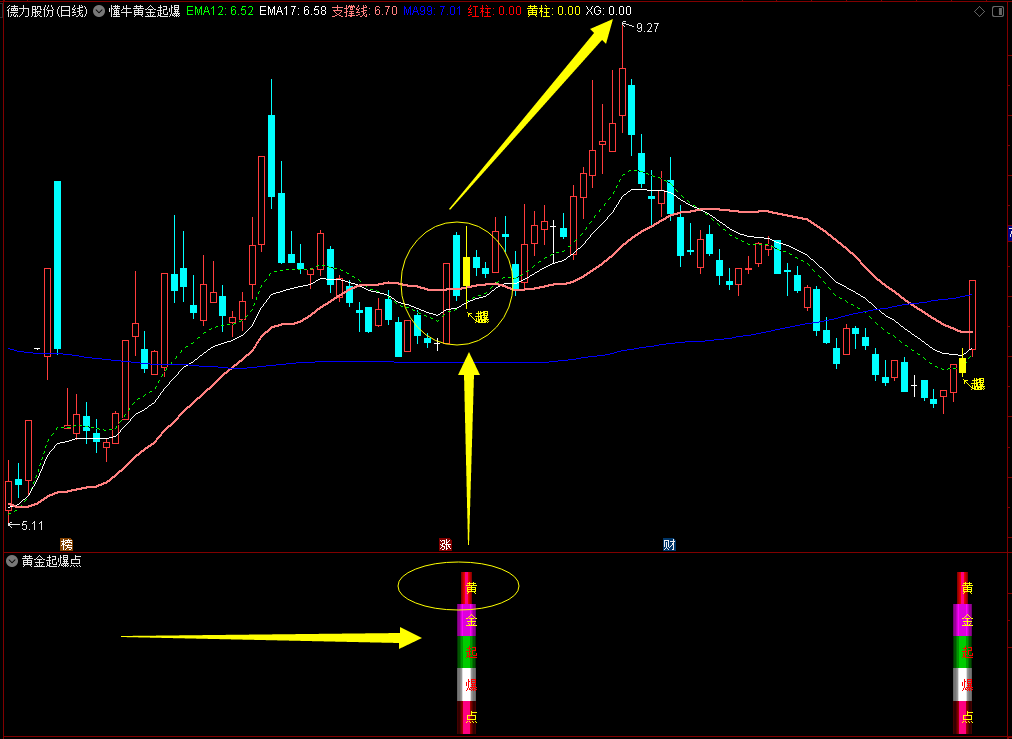This screenshot has width=1012, height=739.
Task: Click the yellow 黄柱 legend label
Action: tap(553, 11)
